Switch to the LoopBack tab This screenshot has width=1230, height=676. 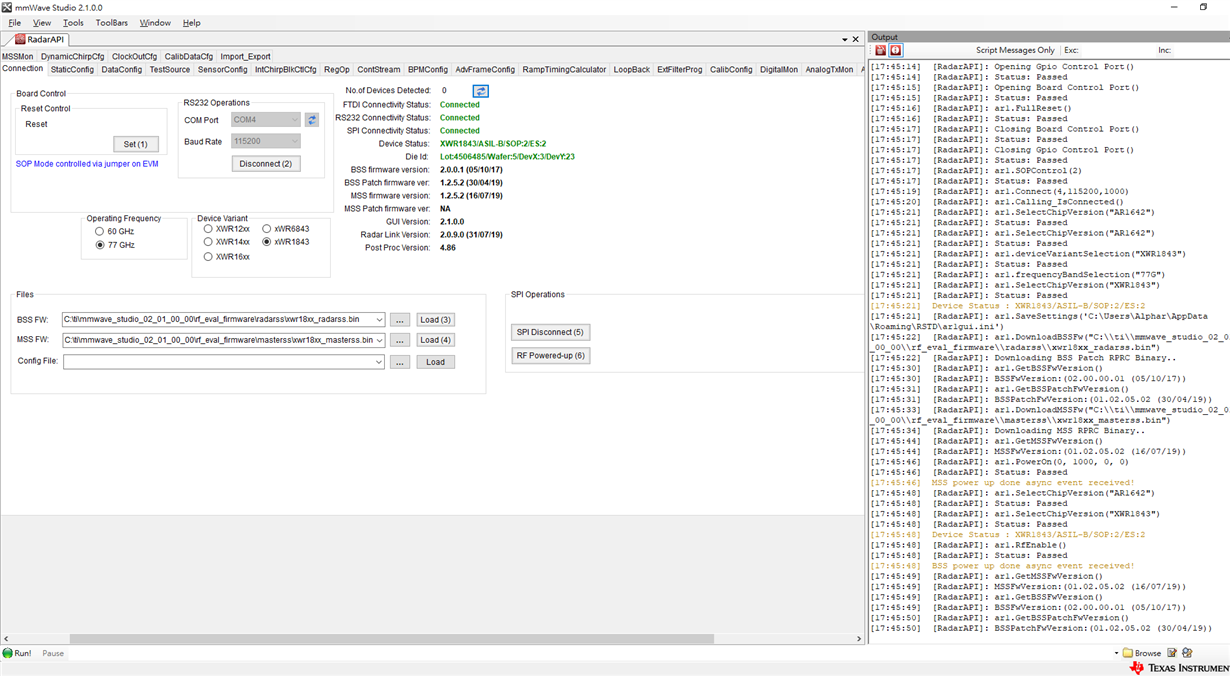[631, 70]
